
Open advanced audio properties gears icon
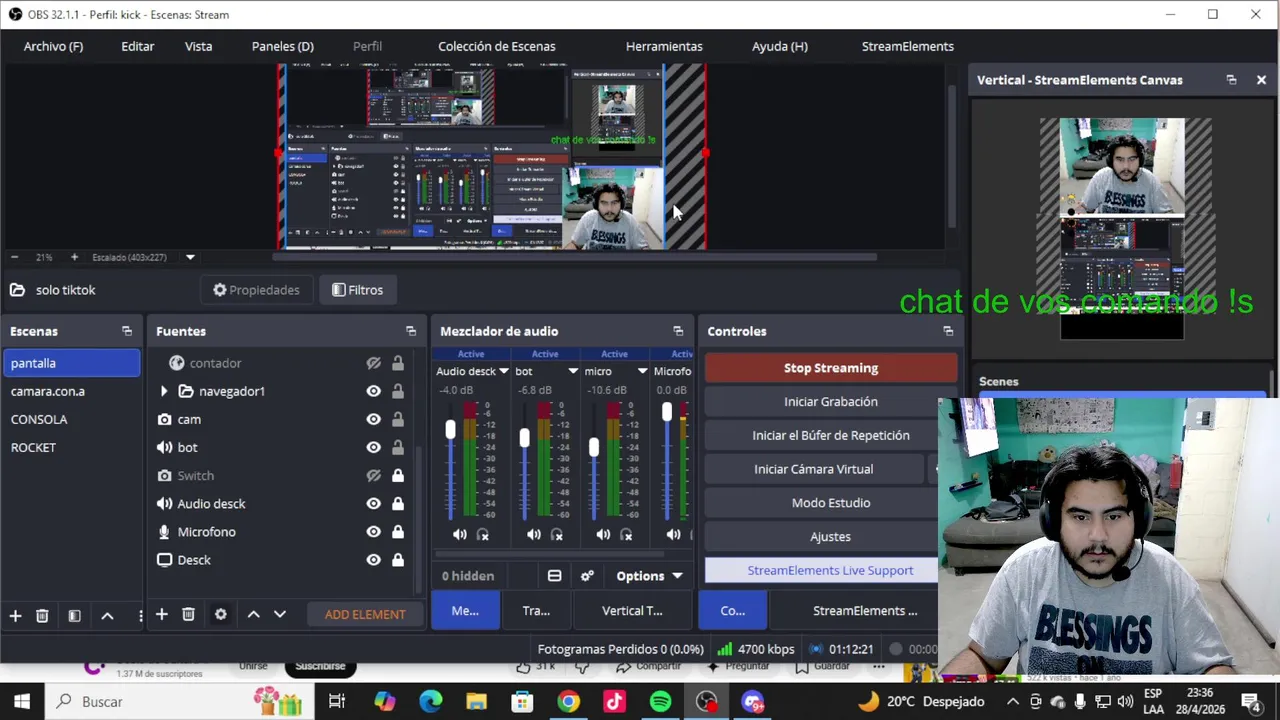click(587, 576)
